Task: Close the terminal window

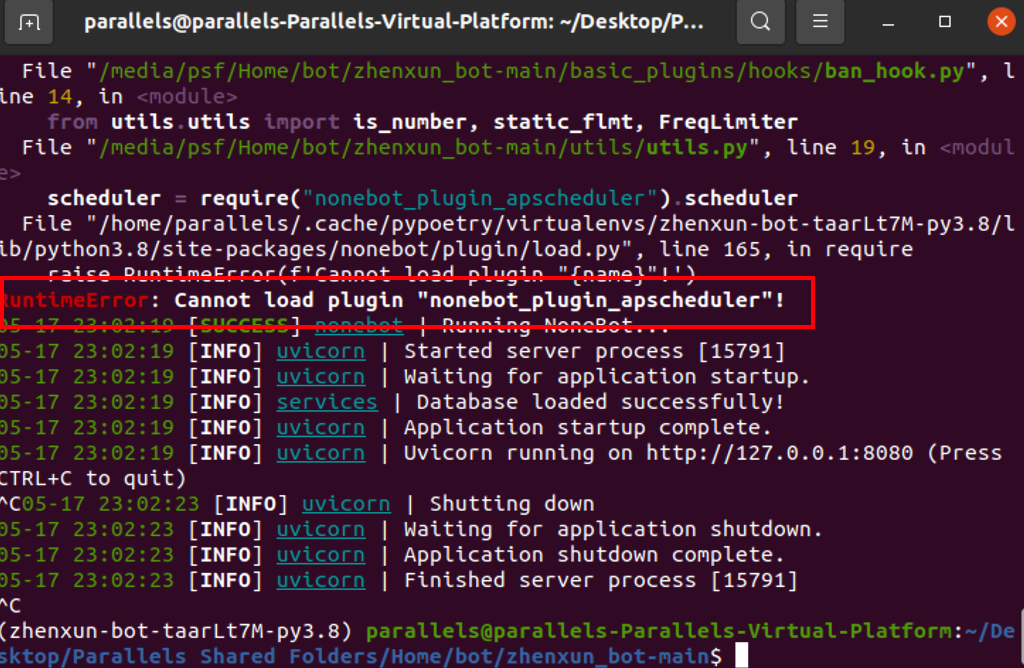Action: pyautogui.click(x=1001, y=21)
